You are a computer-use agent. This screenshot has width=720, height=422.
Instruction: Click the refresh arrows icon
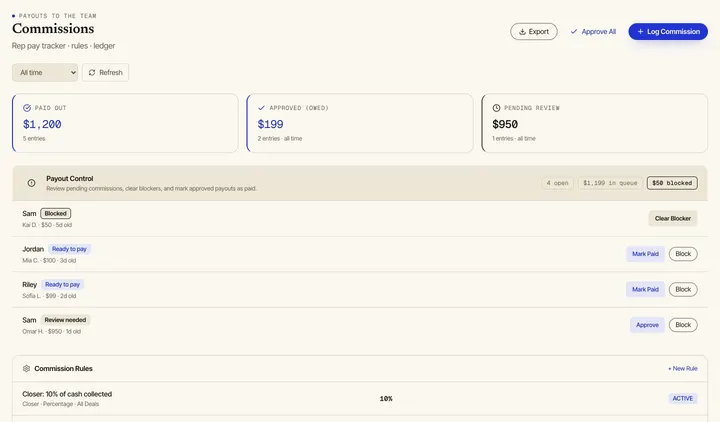[x=92, y=73]
